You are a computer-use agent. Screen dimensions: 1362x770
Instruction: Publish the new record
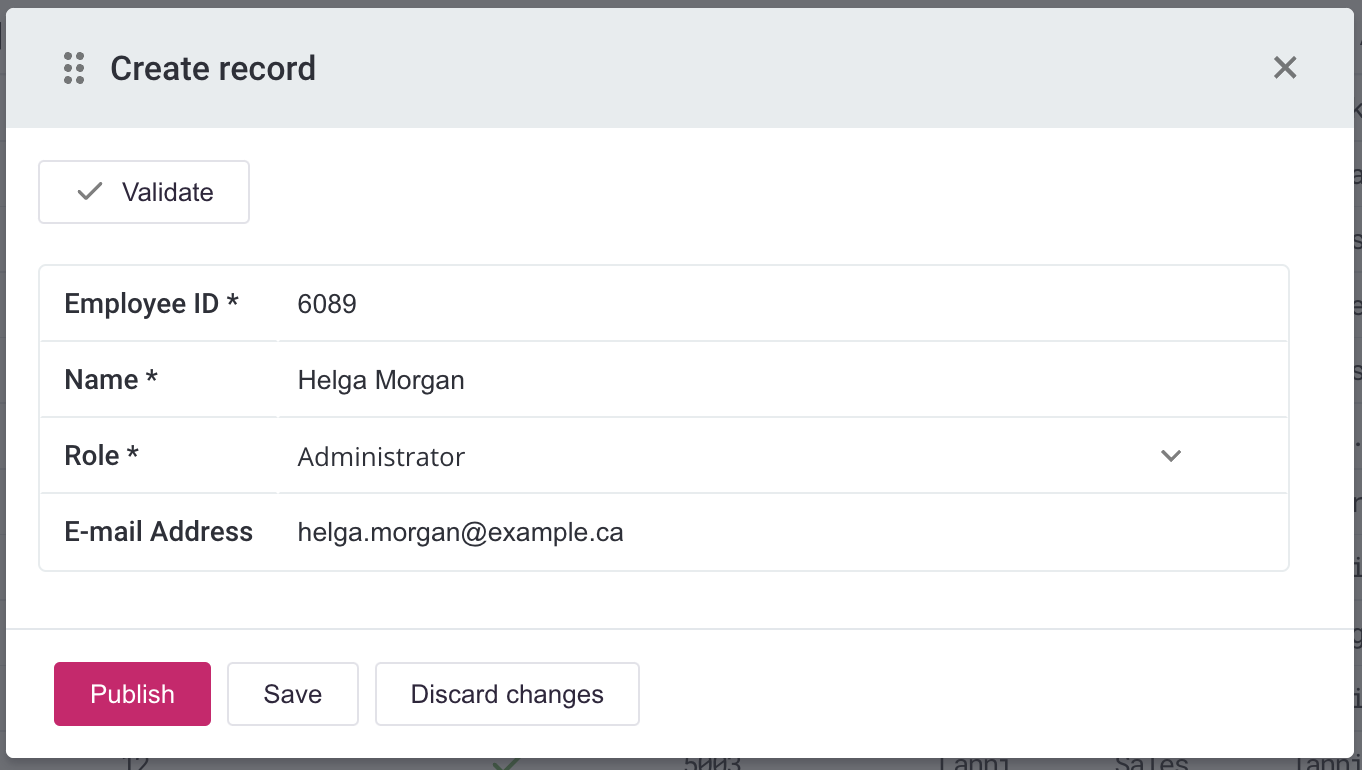point(131,693)
